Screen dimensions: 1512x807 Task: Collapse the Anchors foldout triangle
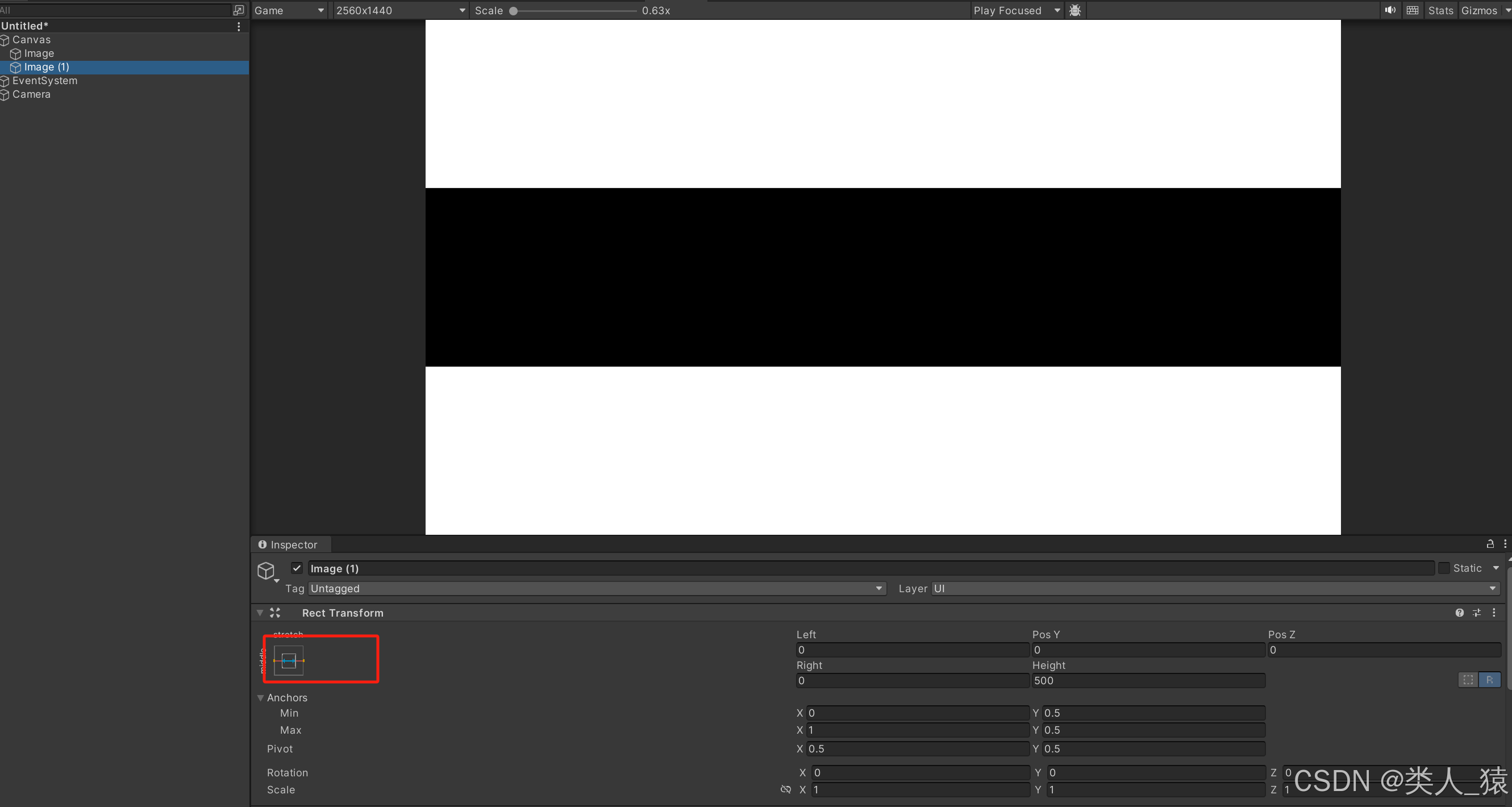[x=261, y=698]
